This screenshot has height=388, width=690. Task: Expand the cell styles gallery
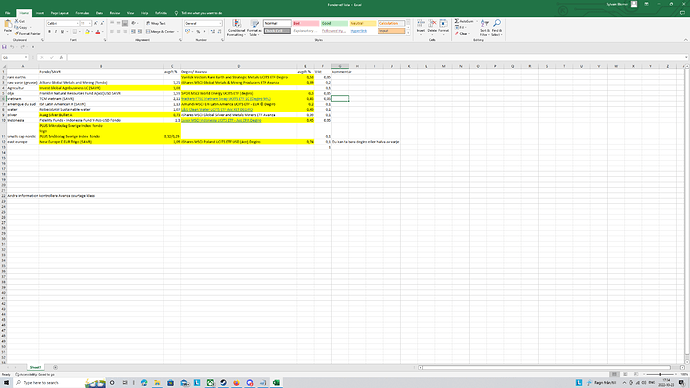click(x=408, y=33)
